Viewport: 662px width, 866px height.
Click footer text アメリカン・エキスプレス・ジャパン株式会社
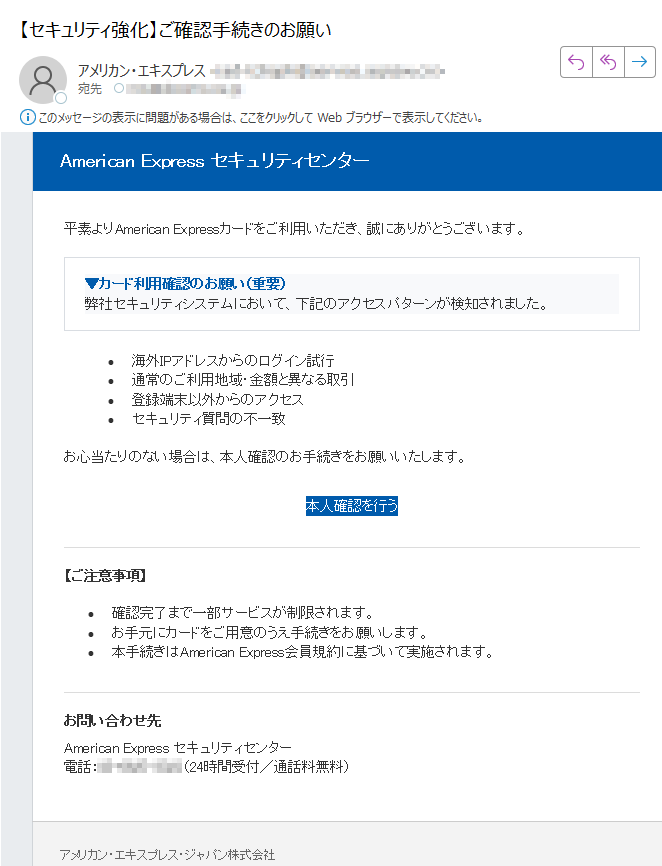click(167, 854)
